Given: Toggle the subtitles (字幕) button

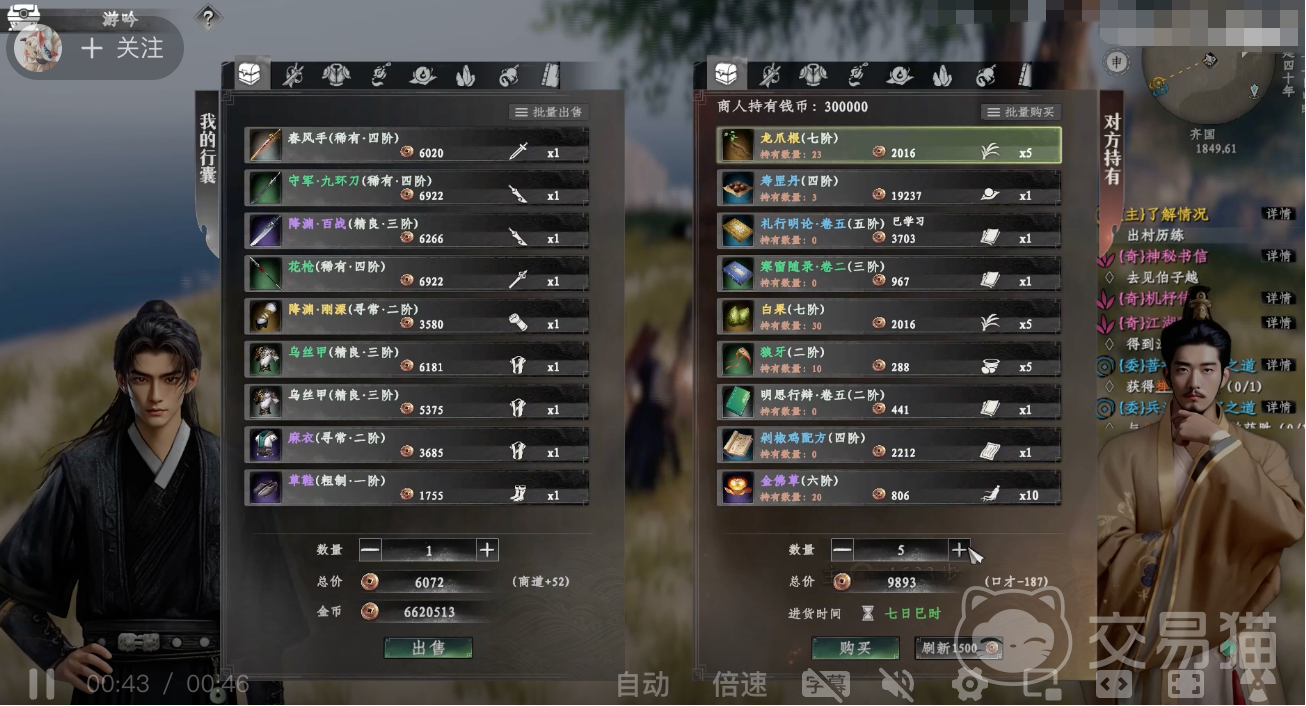Looking at the screenshot, I should (x=826, y=684).
